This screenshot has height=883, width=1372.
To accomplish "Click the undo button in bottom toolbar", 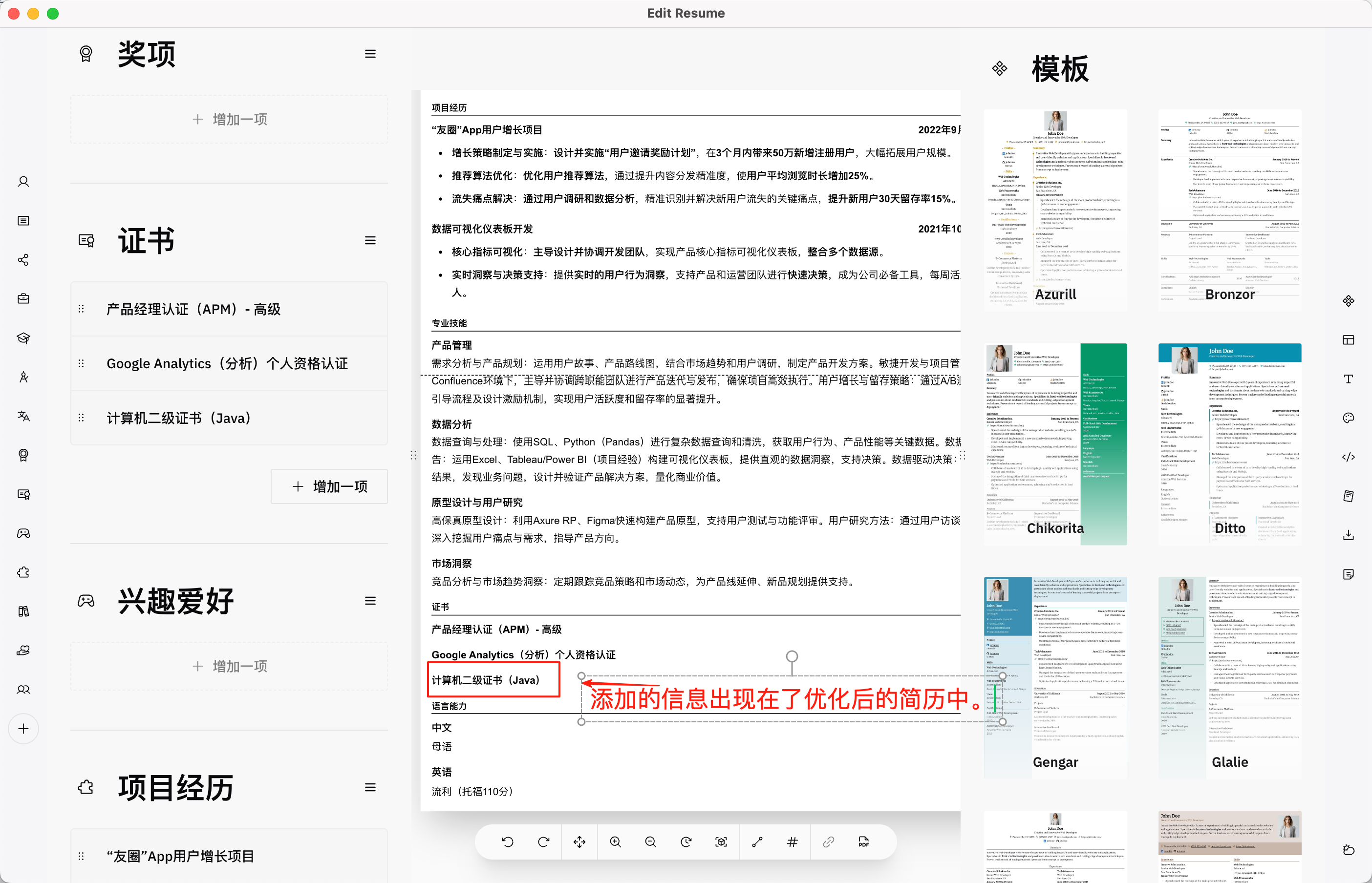I will click(x=508, y=841).
